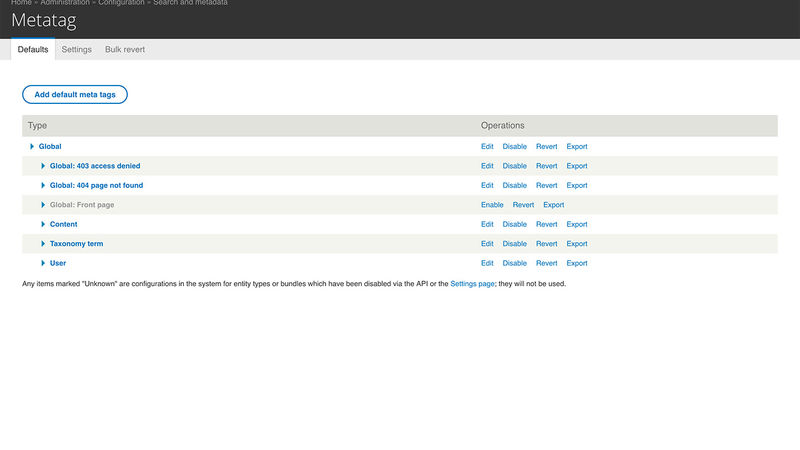The width and height of the screenshot is (800, 450).
Task: Switch to the Defaults tab
Action: (x=33, y=49)
